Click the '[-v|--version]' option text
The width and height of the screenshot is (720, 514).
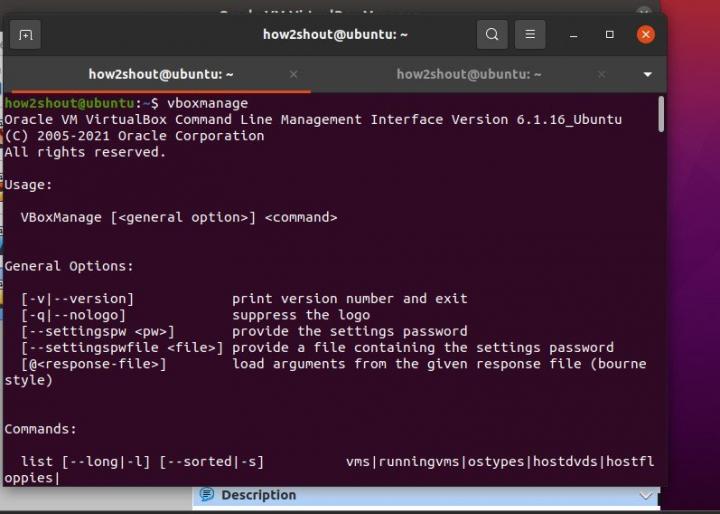click(77, 298)
